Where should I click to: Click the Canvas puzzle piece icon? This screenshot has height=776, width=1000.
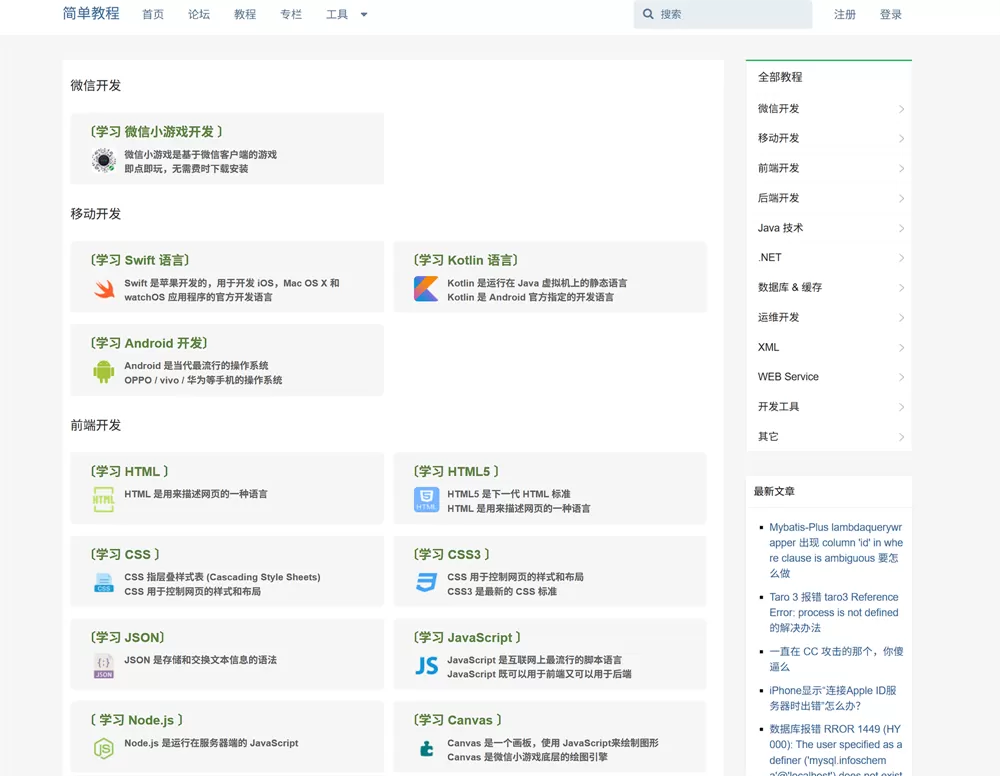coord(426,748)
